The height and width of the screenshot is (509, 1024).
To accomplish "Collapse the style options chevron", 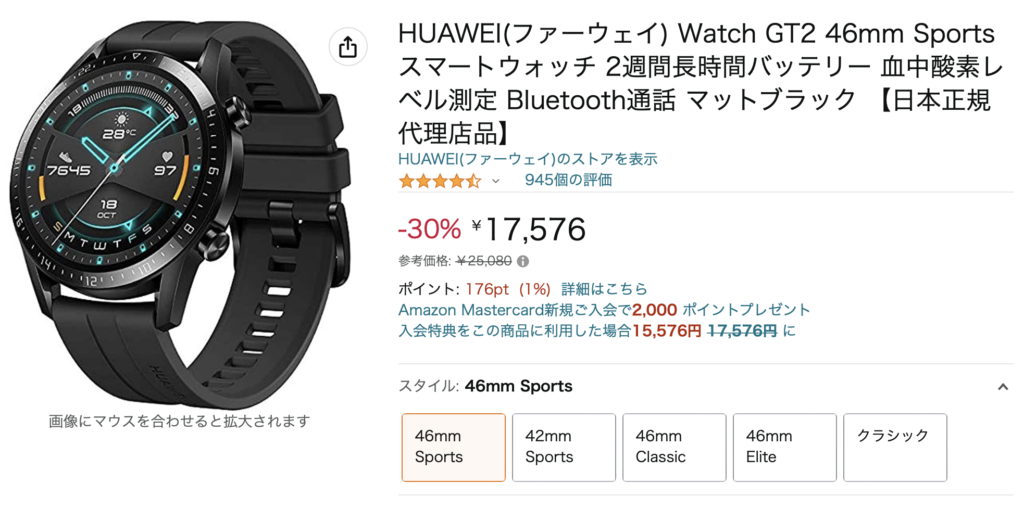I will (x=1002, y=387).
